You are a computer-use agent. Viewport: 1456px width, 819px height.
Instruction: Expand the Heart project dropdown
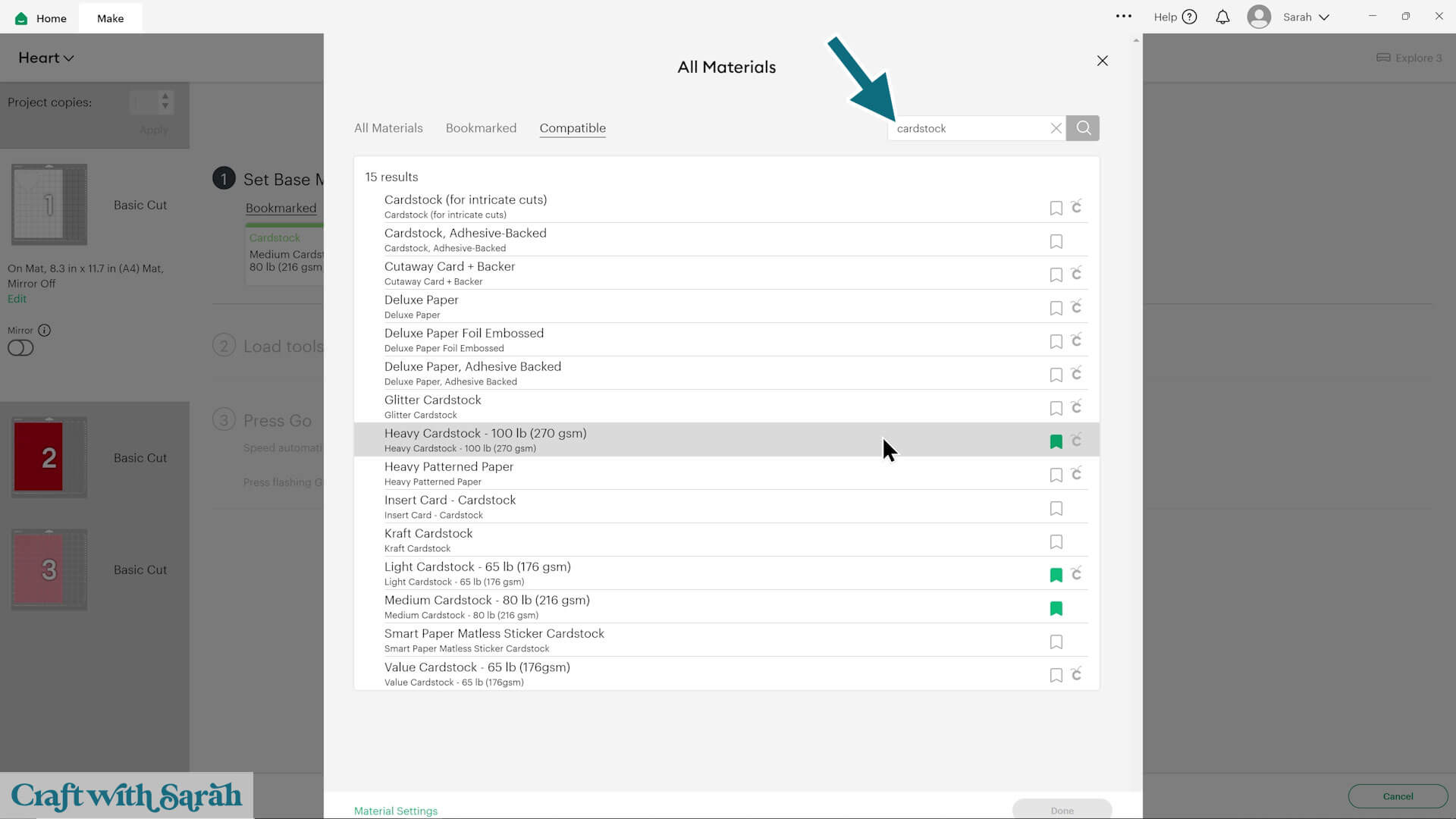coord(46,58)
